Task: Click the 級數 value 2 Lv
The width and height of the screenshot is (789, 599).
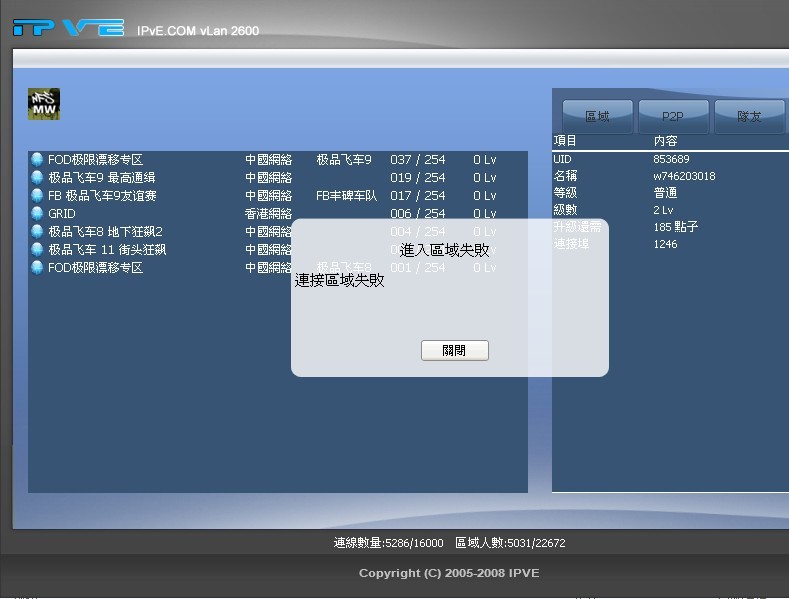Action: pos(663,210)
